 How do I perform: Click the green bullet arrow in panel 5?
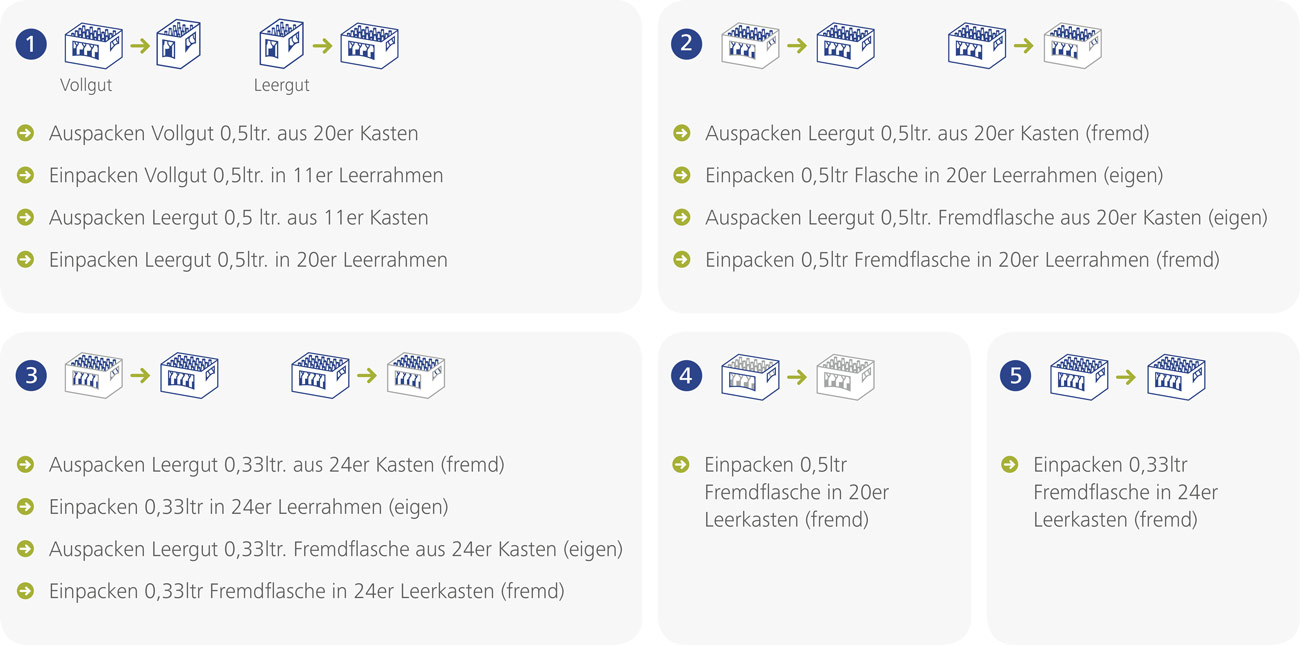click(x=1010, y=465)
